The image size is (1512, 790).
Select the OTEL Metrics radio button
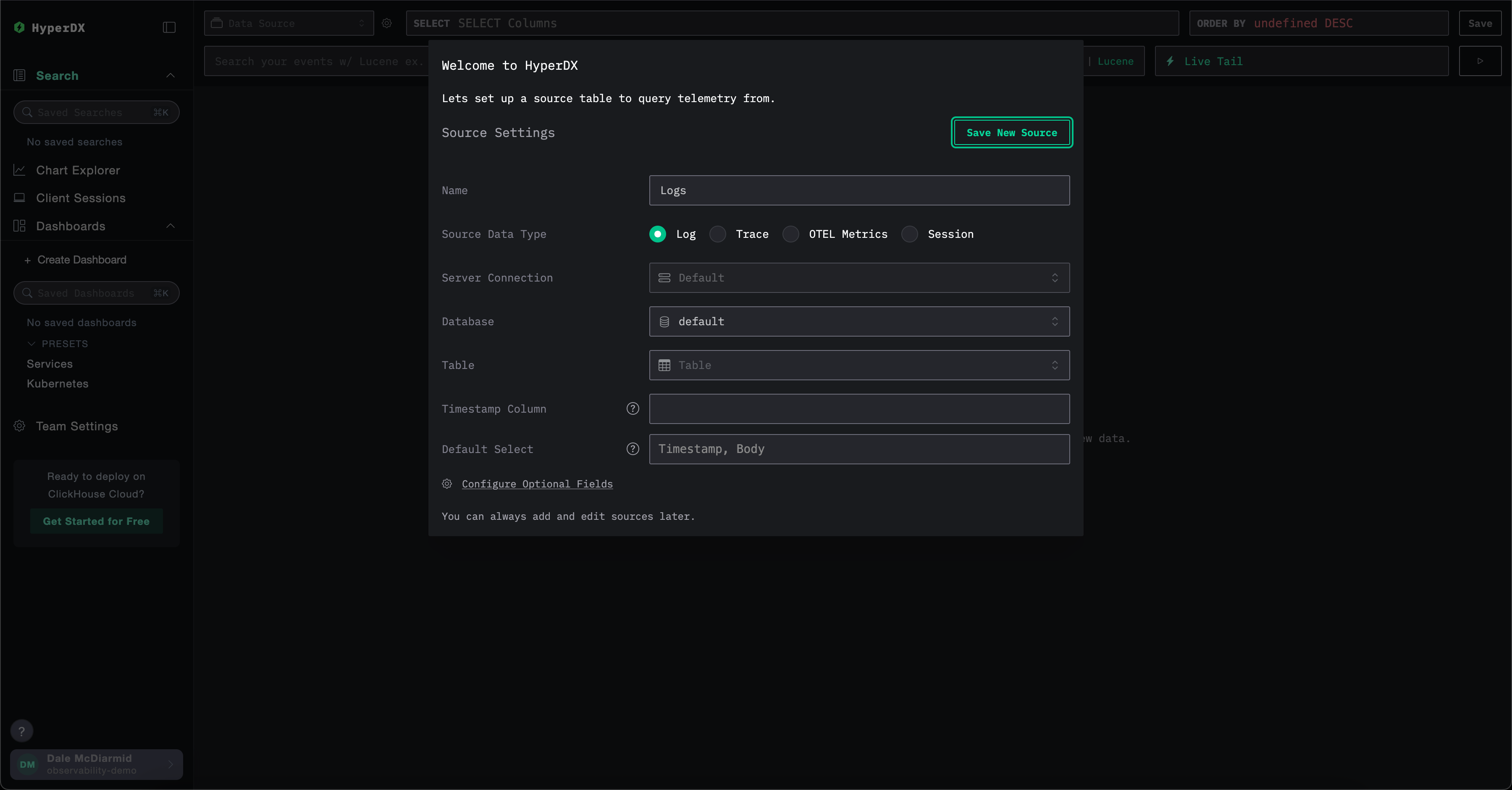(790, 234)
